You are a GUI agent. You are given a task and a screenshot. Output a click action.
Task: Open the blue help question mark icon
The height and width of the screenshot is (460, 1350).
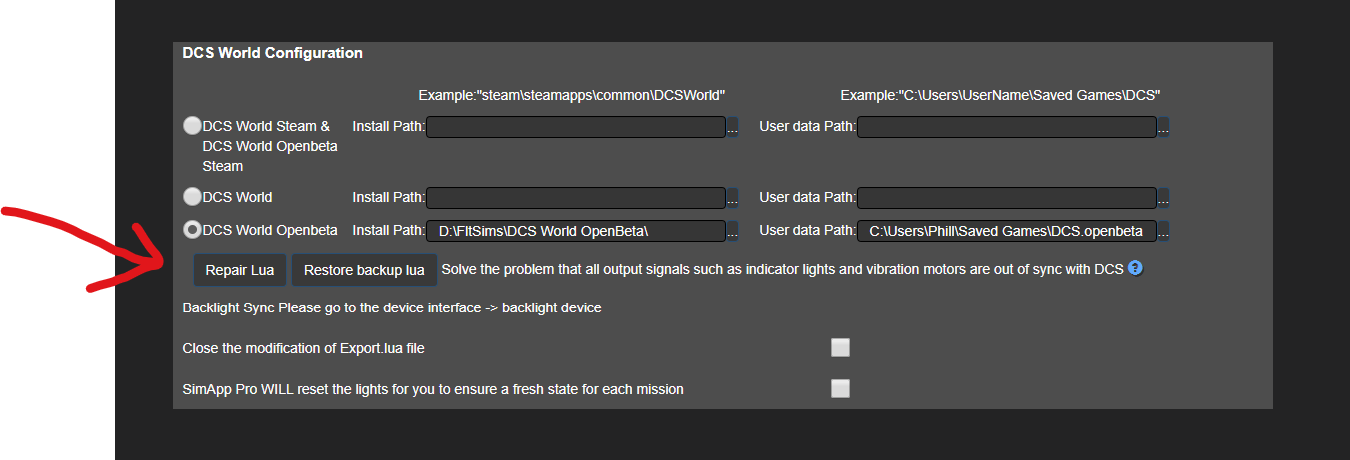tap(1135, 268)
